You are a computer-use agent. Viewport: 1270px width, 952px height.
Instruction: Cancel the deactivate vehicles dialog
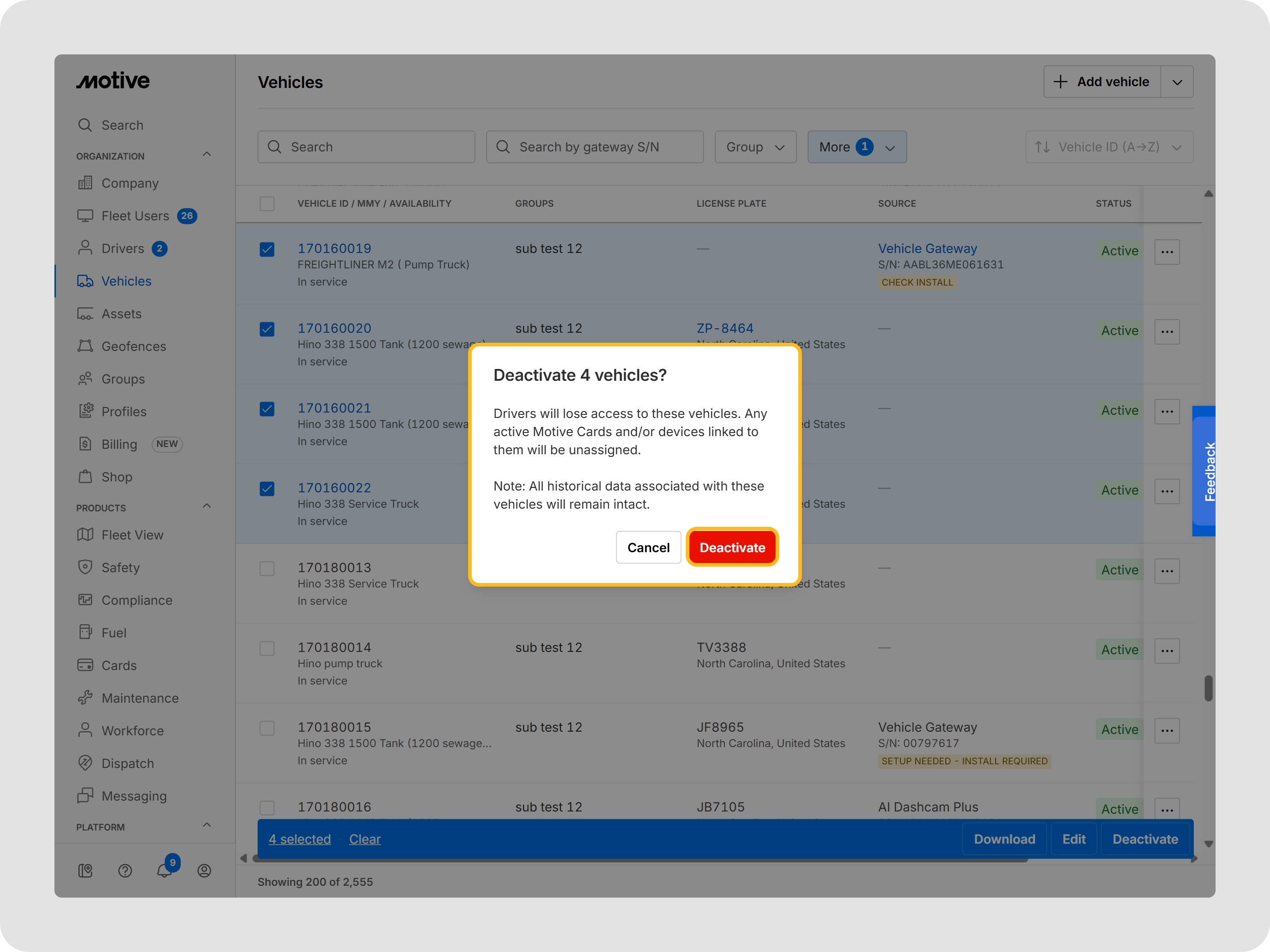tap(648, 547)
